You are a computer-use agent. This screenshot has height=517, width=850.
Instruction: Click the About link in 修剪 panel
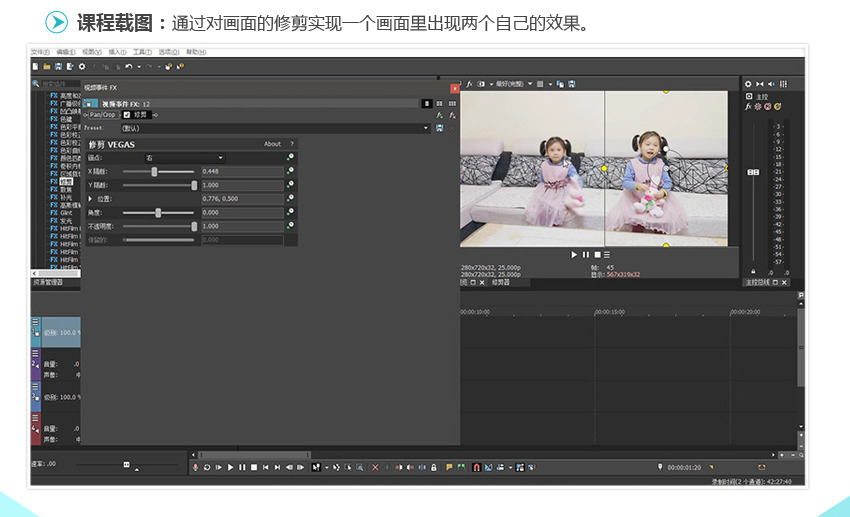(x=272, y=144)
